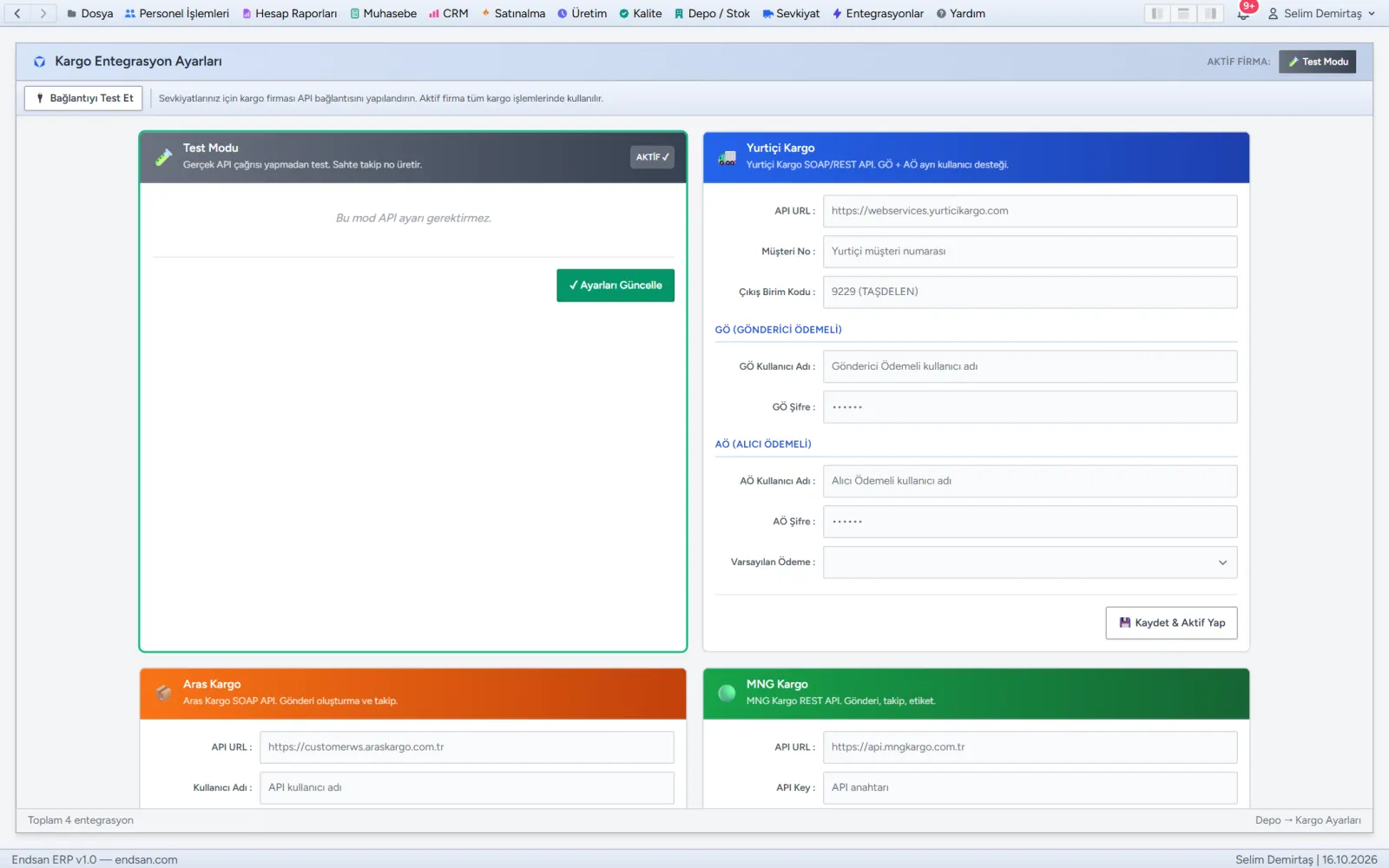Focus the Müşteri No input field
This screenshot has width=1389, height=868.
pos(1030,252)
